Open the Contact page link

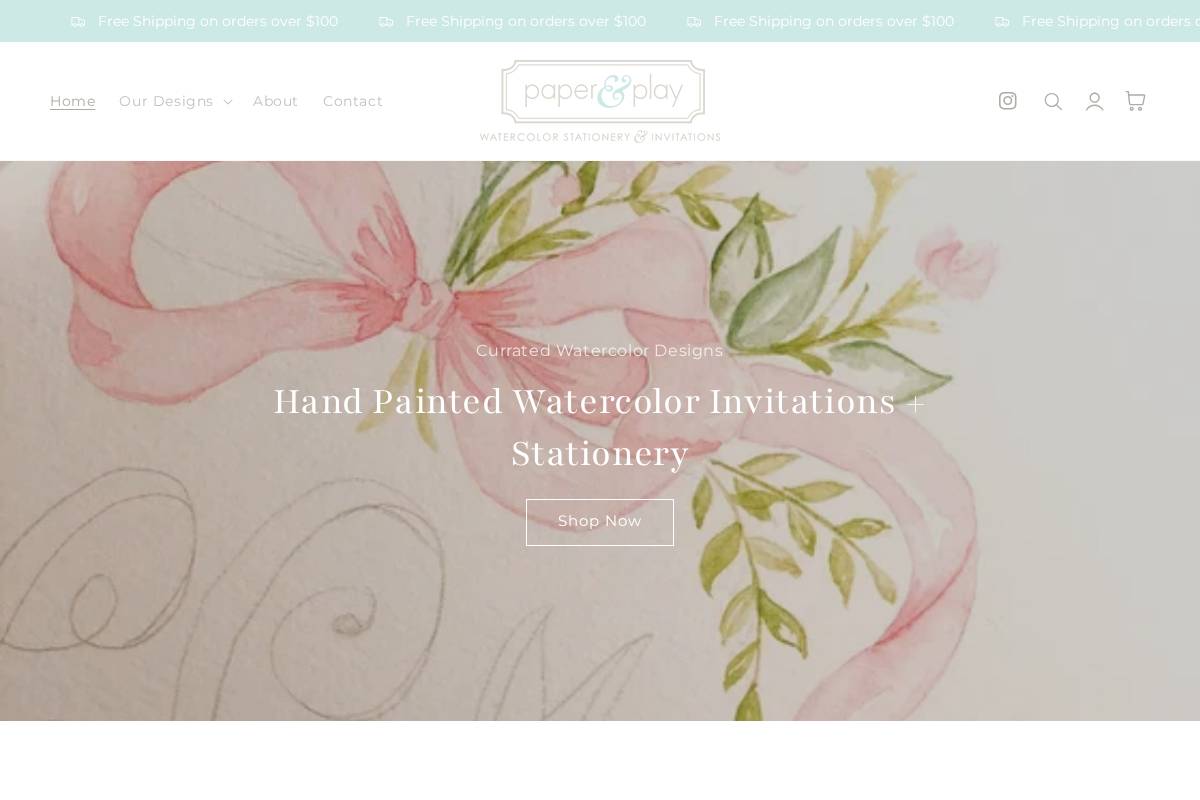tap(353, 101)
